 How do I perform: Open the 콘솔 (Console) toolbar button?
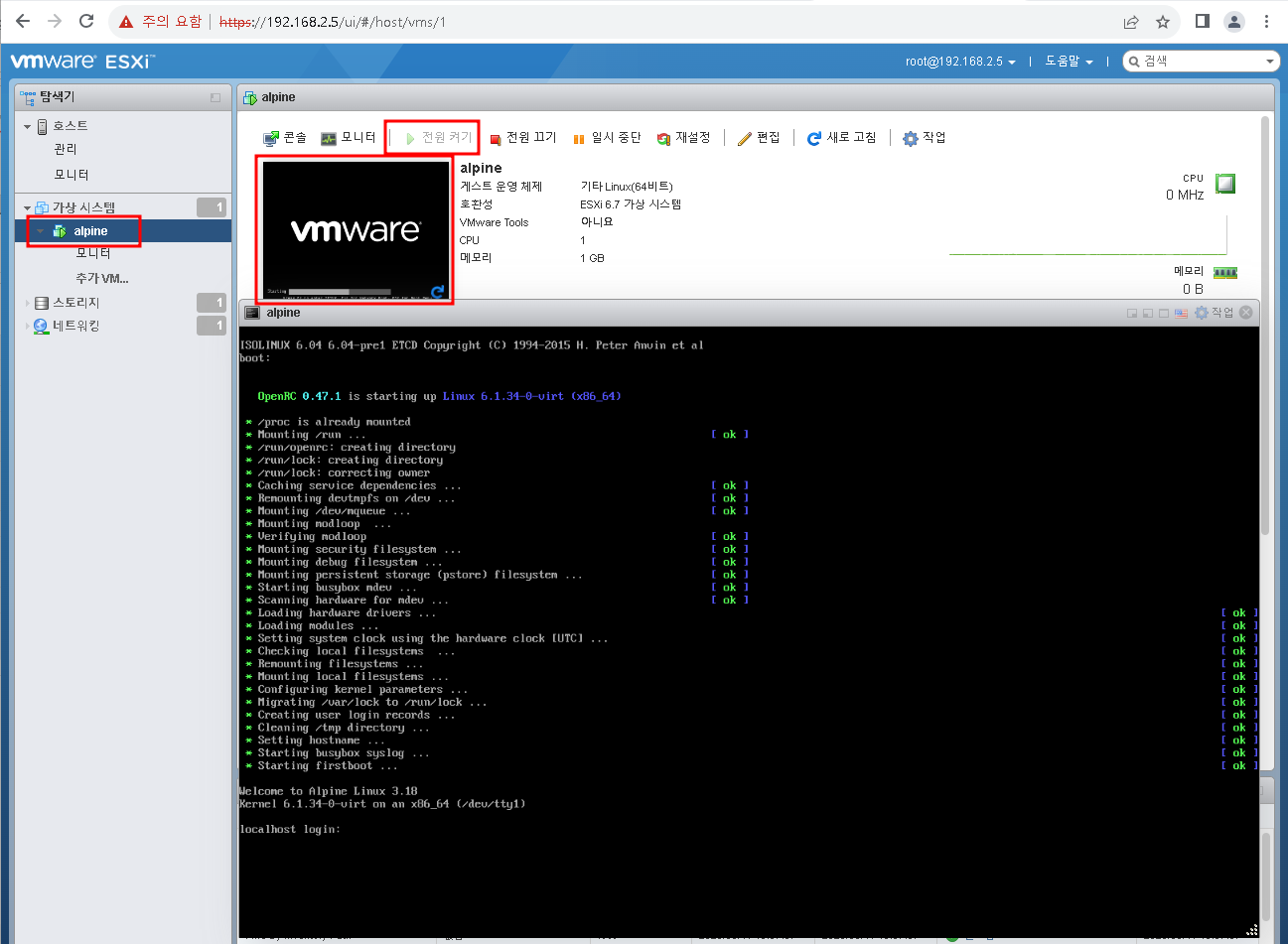(x=285, y=138)
